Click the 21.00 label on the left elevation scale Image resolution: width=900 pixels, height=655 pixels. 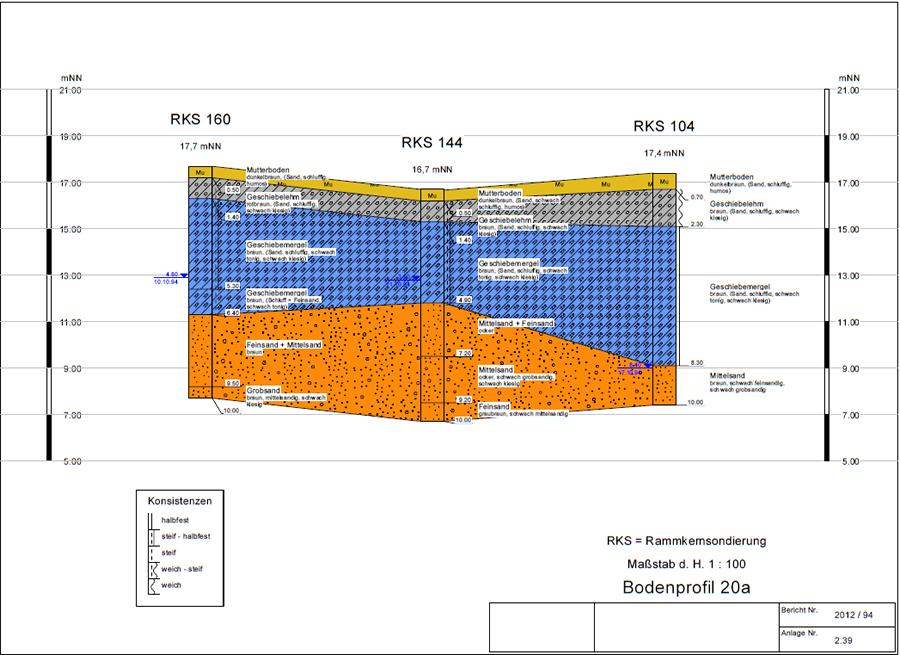(x=72, y=90)
